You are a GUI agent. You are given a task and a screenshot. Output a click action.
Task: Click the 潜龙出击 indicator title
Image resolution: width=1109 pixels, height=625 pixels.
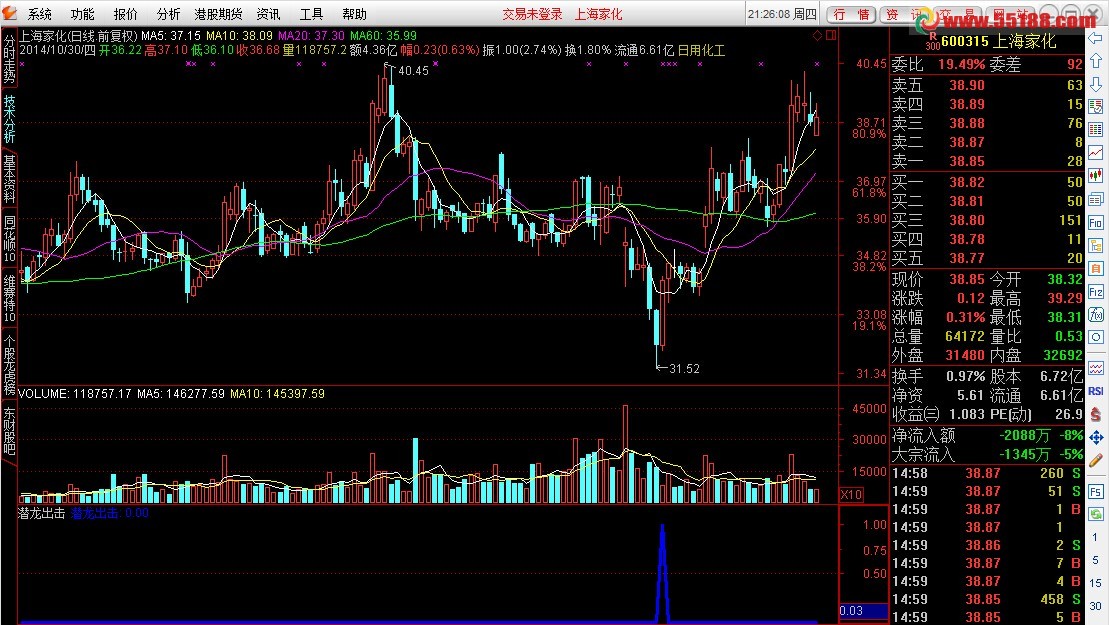(x=41, y=513)
